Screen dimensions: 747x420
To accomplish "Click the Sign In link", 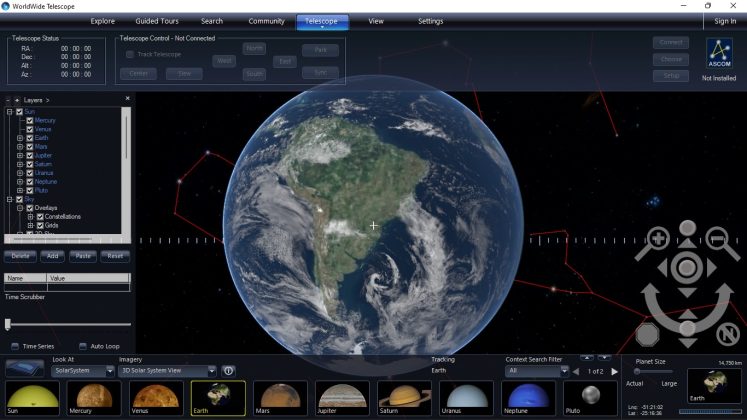I will (x=725, y=21).
